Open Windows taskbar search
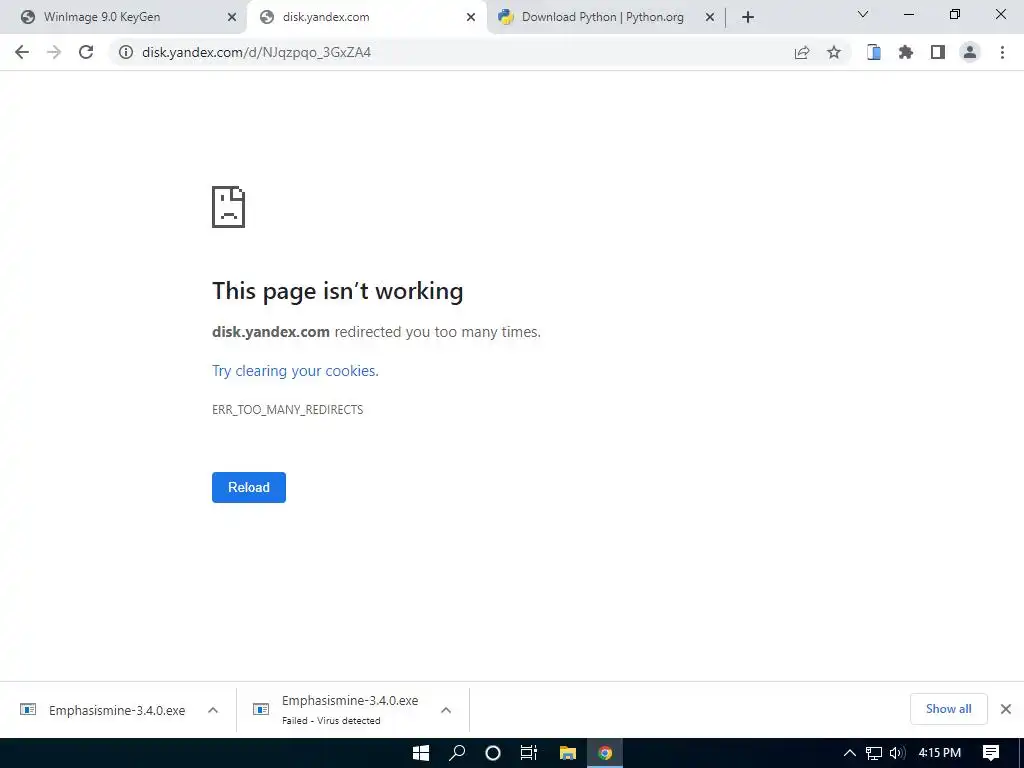Image resolution: width=1024 pixels, height=768 pixels. tap(457, 753)
